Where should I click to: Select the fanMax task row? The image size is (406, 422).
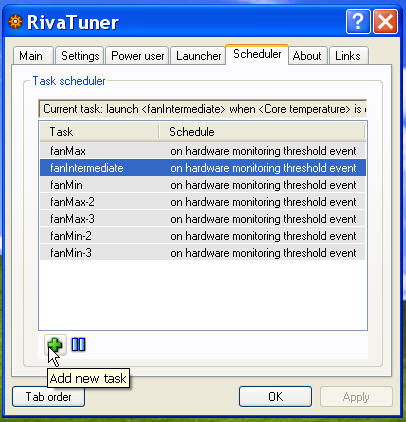point(203,151)
